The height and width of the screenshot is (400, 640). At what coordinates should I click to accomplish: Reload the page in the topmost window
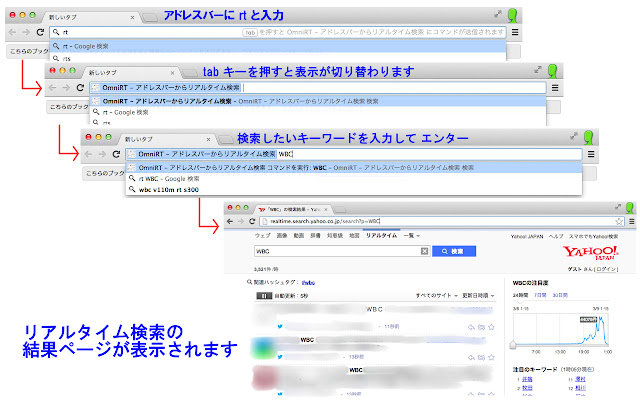click(x=40, y=32)
